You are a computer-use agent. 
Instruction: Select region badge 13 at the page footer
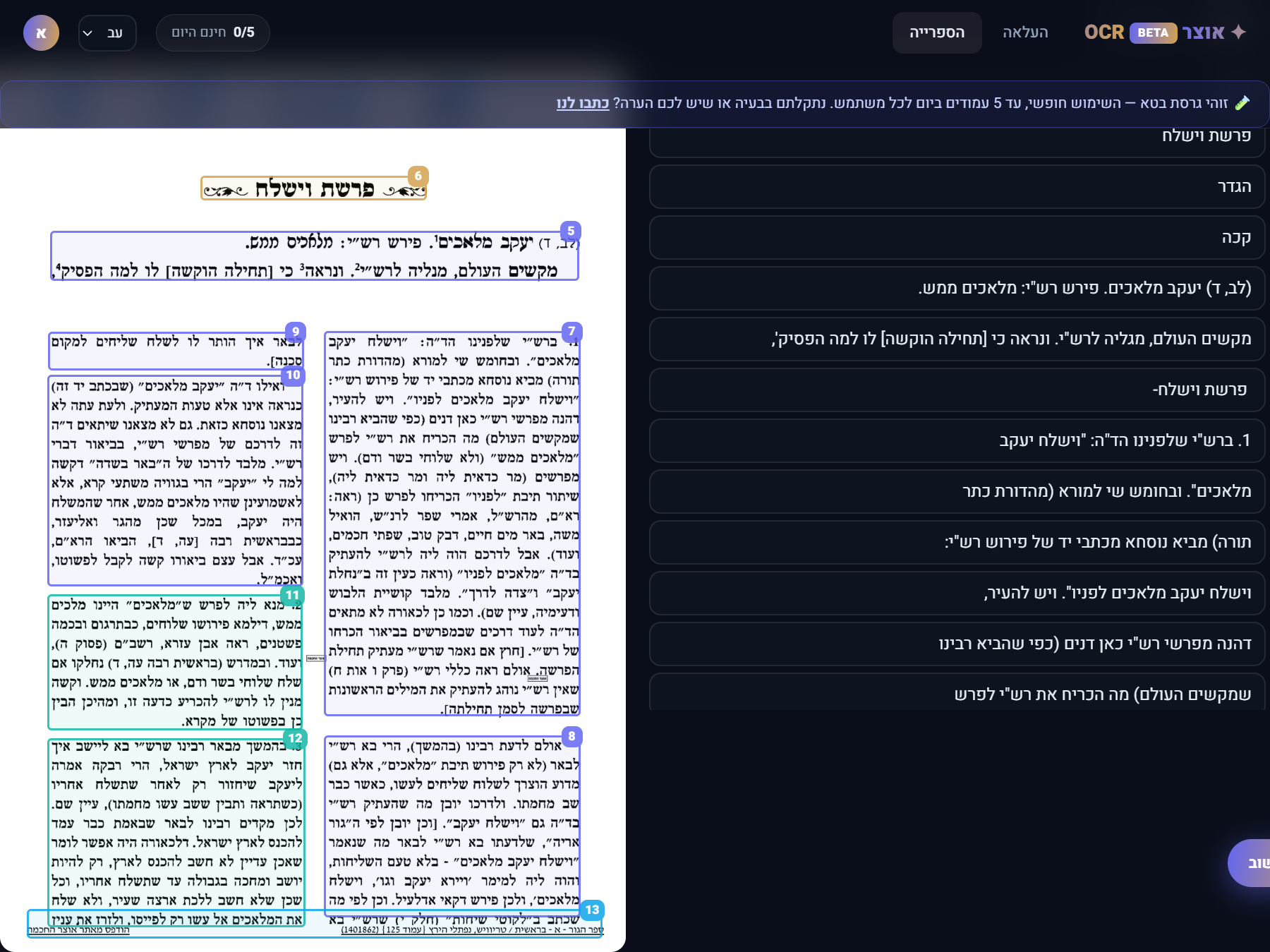592,910
